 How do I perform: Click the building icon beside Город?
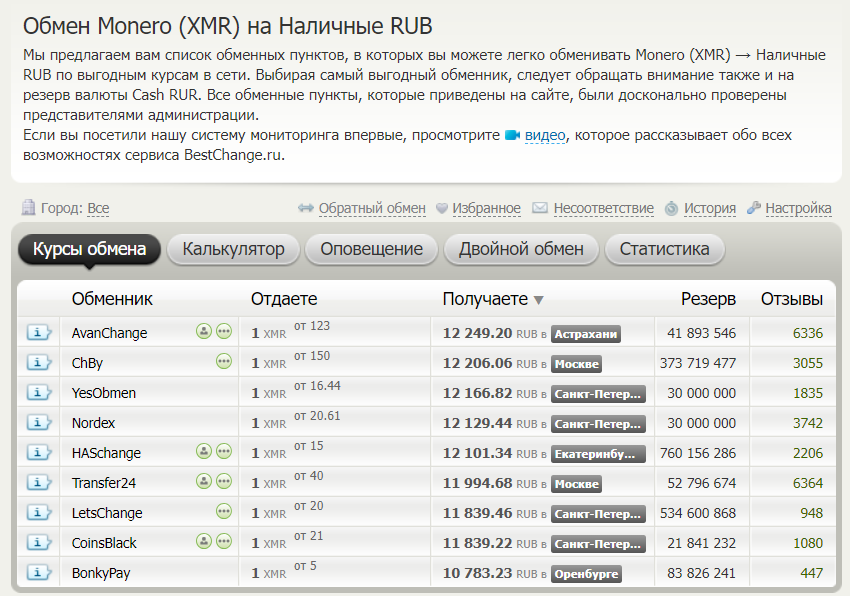(x=28, y=208)
